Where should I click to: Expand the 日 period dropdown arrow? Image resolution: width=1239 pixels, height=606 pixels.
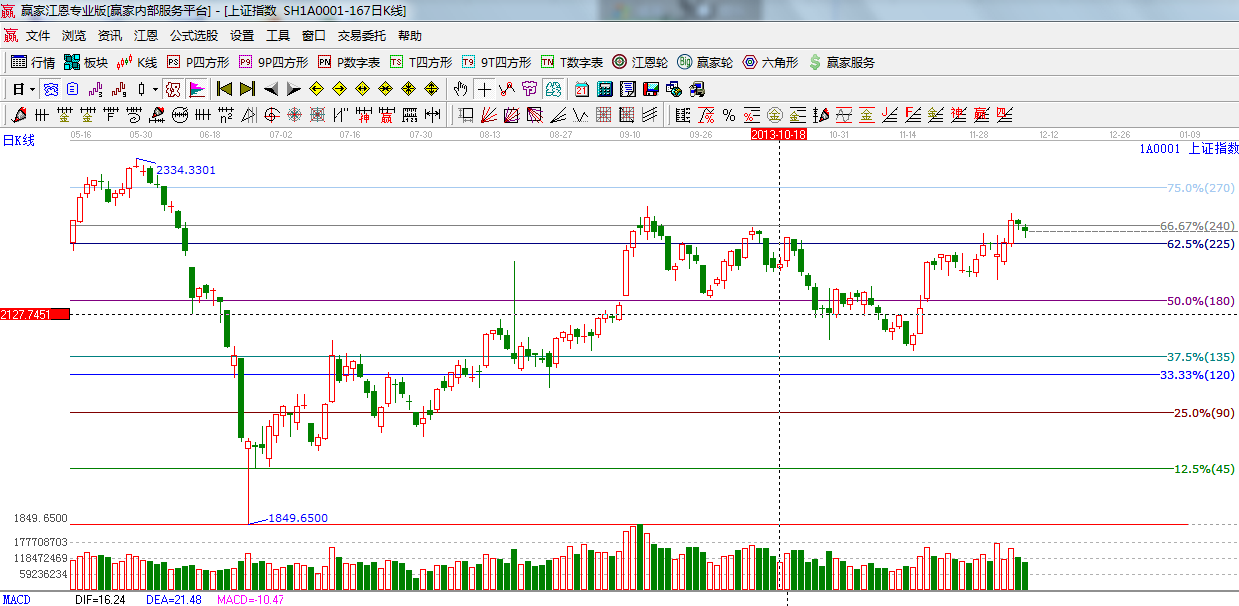coord(33,89)
